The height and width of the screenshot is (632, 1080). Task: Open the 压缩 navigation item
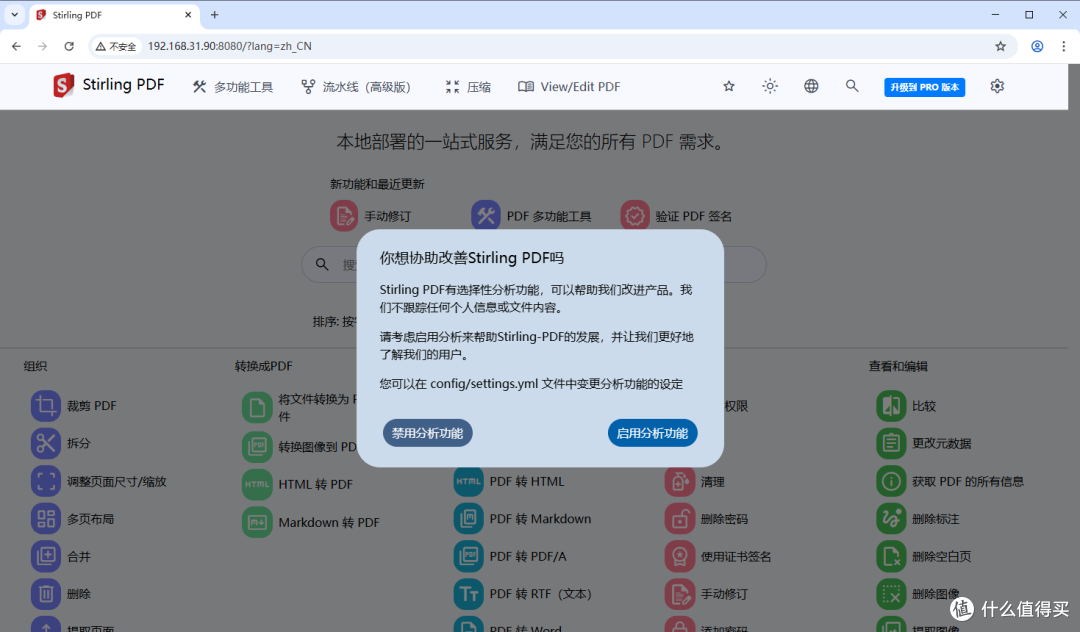tap(468, 87)
